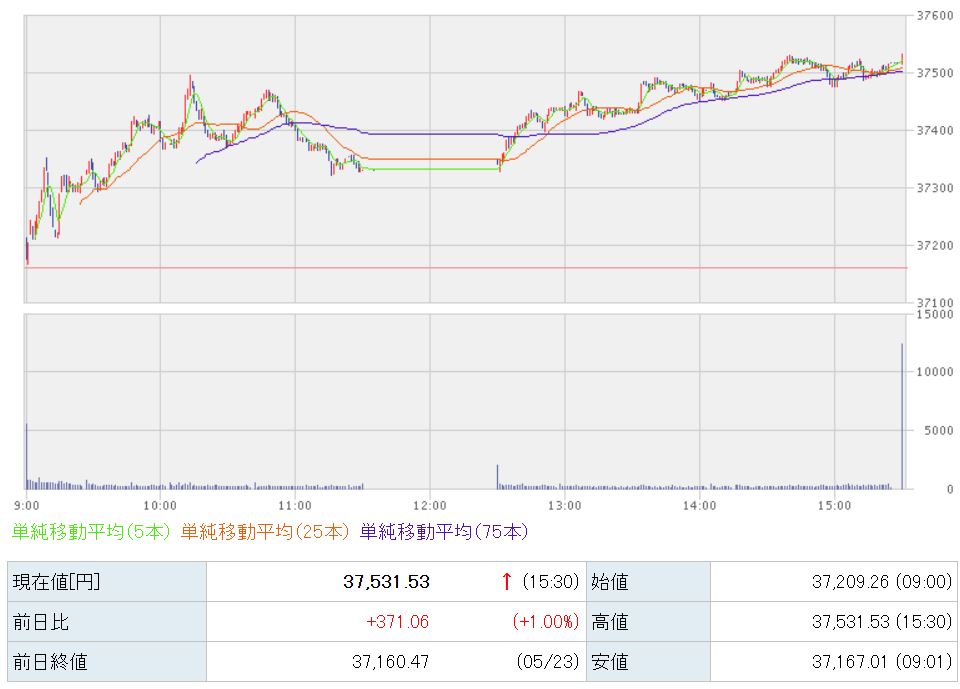
Task: Click the 前日比 change value +371.06
Action: click(397, 622)
